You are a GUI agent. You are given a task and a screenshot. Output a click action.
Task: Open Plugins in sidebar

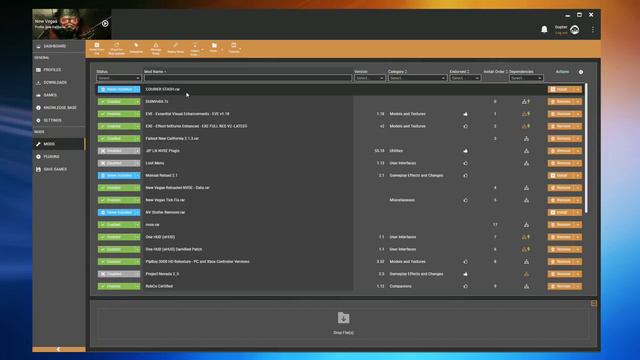(x=51, y=157)
